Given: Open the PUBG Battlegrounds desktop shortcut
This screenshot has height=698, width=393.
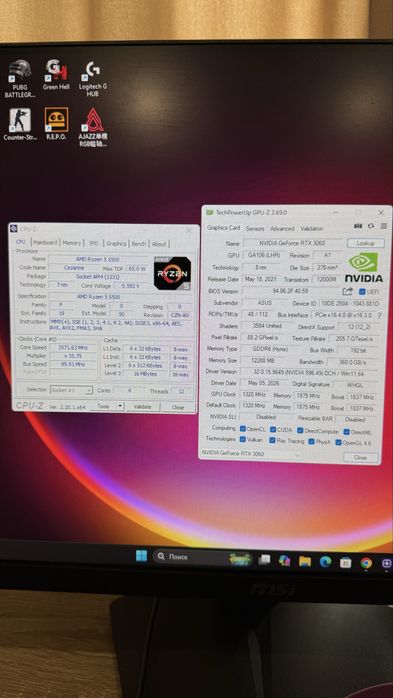Looking at the screenshot, I should coord(20,78).
